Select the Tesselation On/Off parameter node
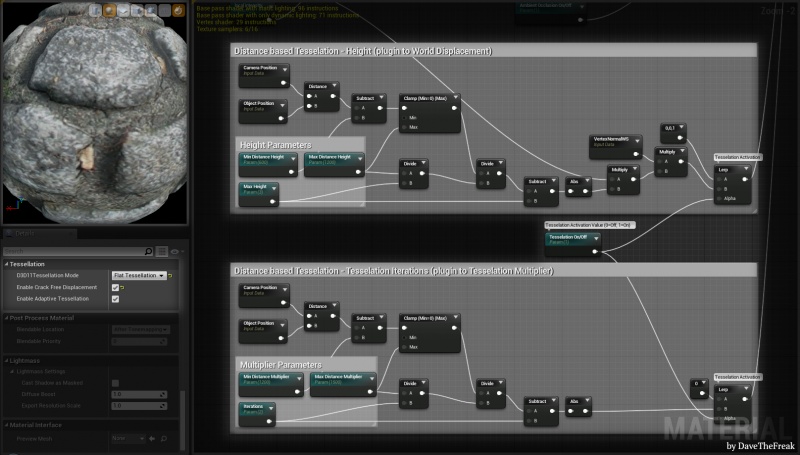The height and width of the screenshot is (455, 800). pyautogui.click(x=573, y=244)
